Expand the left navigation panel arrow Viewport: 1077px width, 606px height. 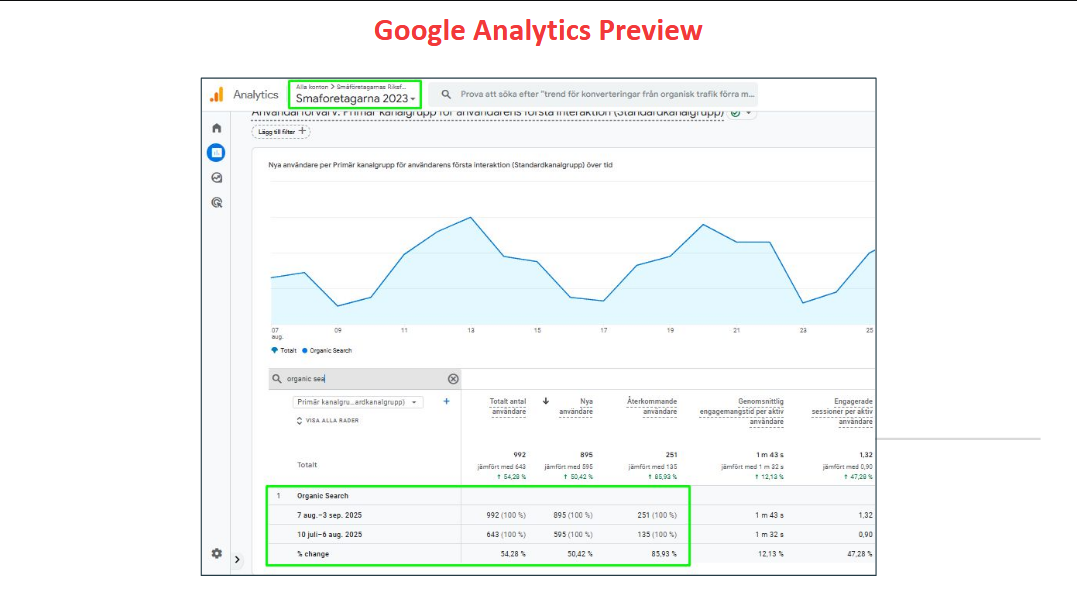(237, 560)
